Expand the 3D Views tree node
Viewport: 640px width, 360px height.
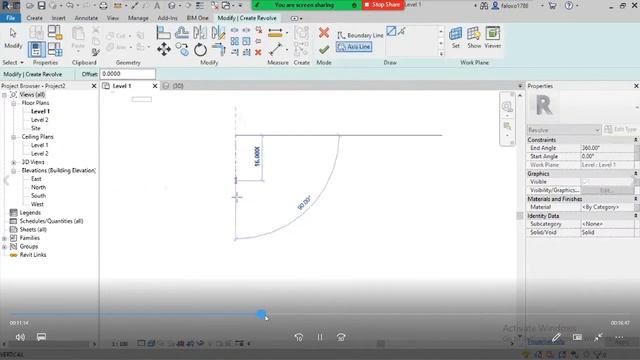pyautogui.click(x=13, y=162)
